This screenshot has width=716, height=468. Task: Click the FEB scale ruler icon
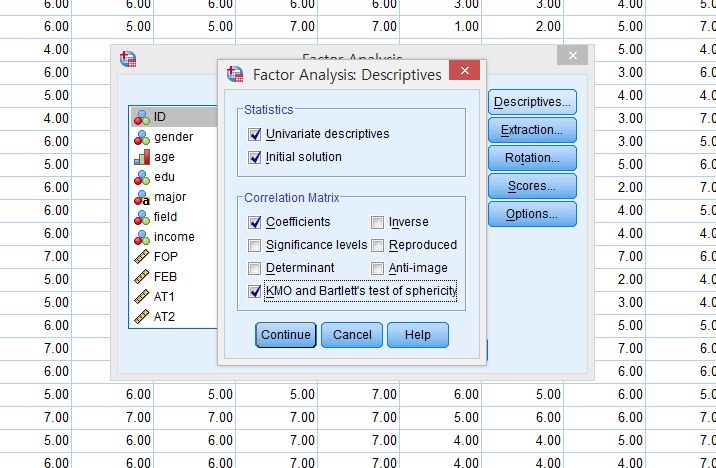coord(142,277)
